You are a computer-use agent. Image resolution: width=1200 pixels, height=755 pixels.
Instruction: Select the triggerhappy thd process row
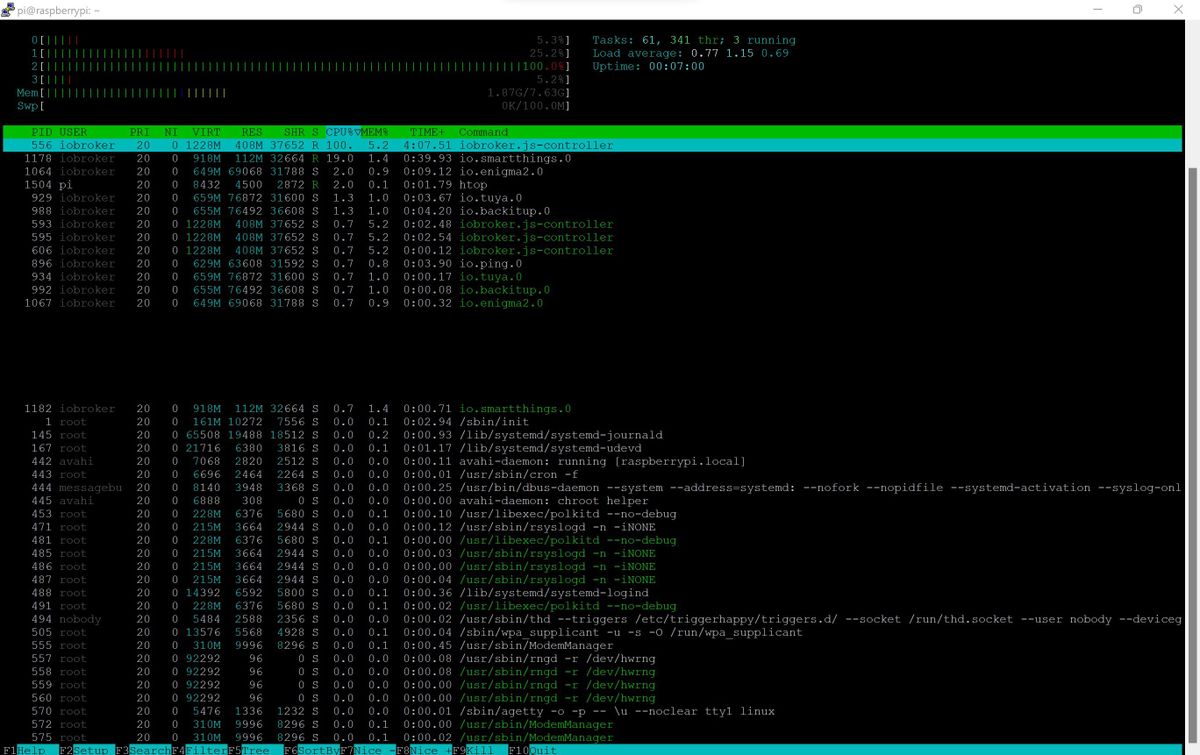click(x=592, y=619)
